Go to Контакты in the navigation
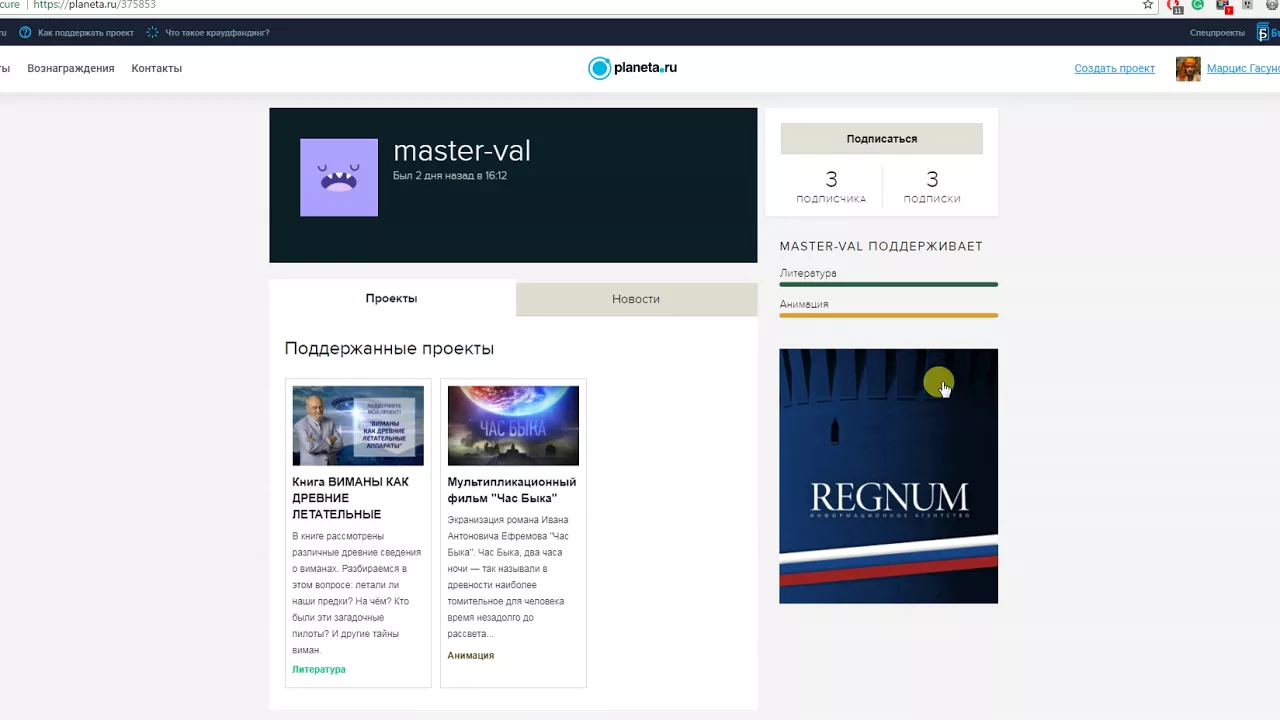This screenshot has height=720, width=1280. 157,69
